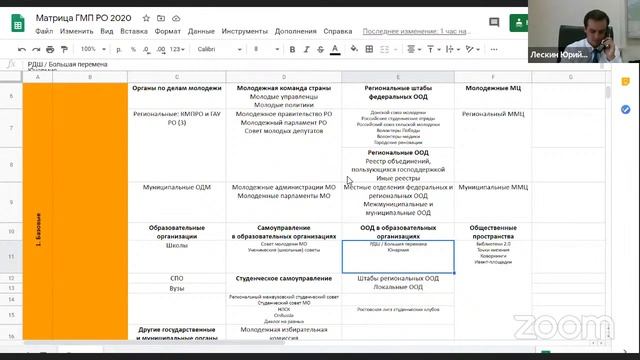Select the cell Вузы
Viewport: 640px width, 360px height.
177,288
